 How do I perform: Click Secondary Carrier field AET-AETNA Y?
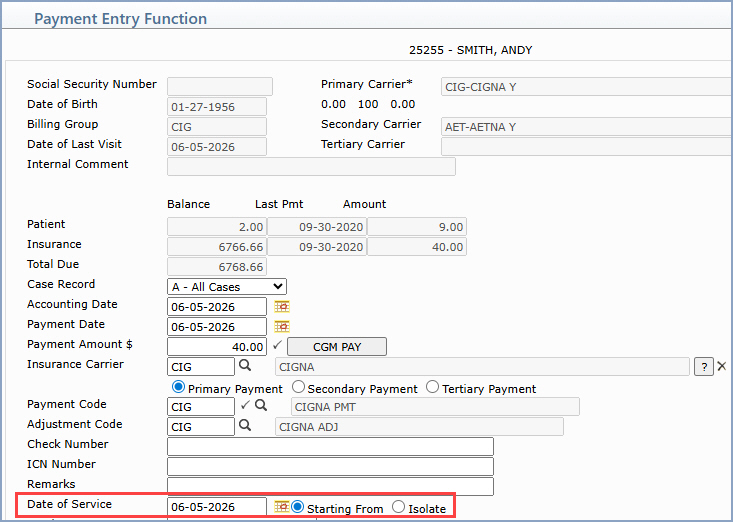pos(587,127)
